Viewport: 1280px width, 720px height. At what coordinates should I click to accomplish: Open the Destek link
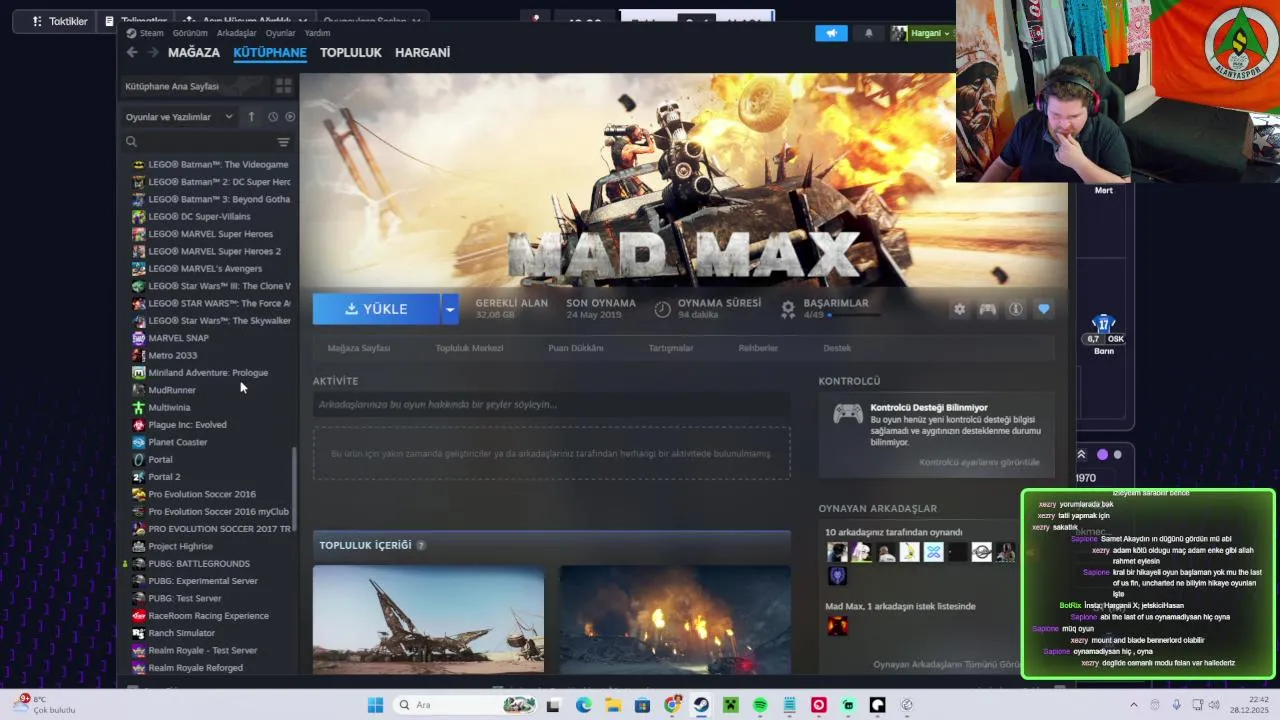point(837,348)
